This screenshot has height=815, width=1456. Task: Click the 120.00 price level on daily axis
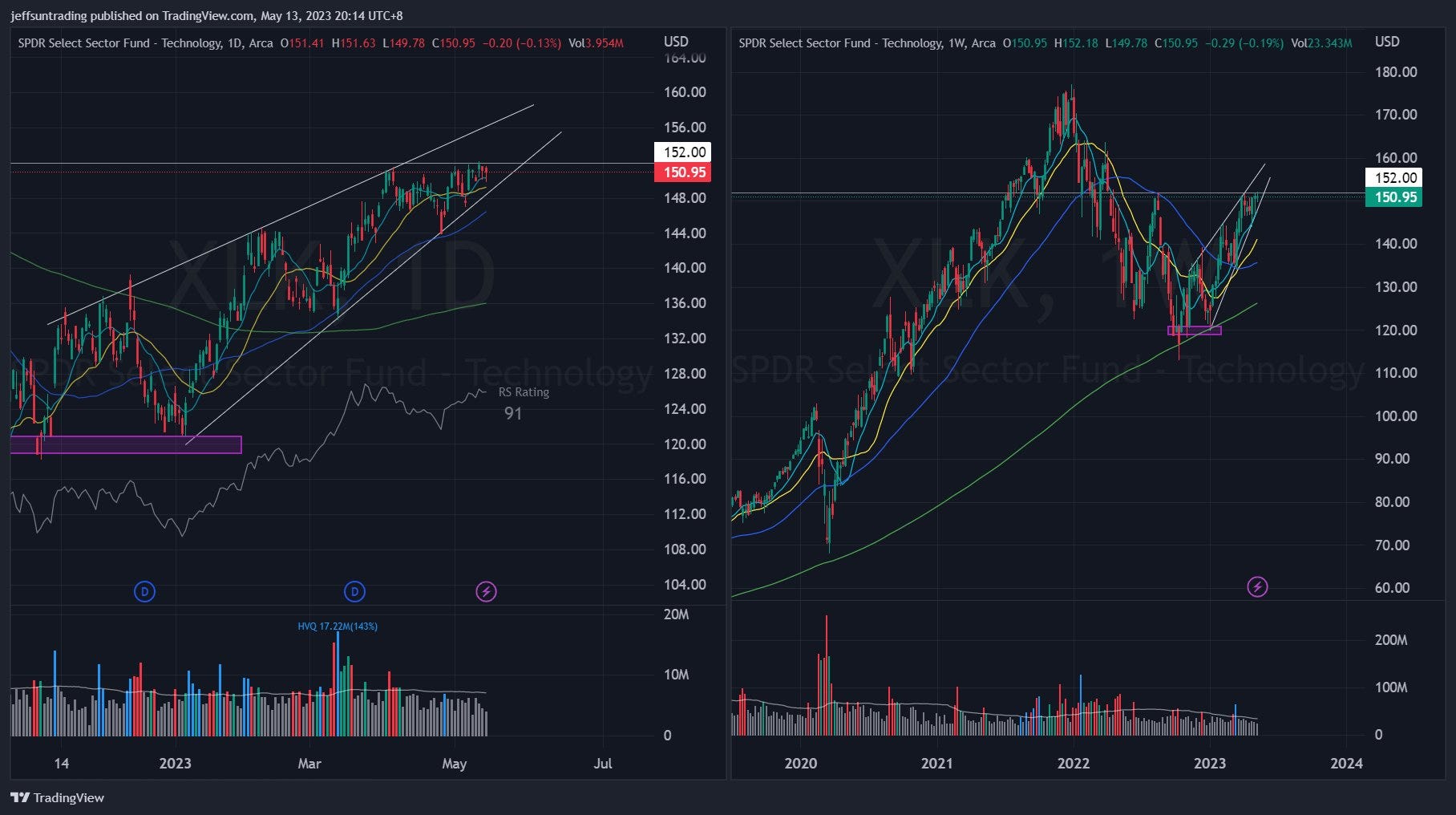pos(685,444)
